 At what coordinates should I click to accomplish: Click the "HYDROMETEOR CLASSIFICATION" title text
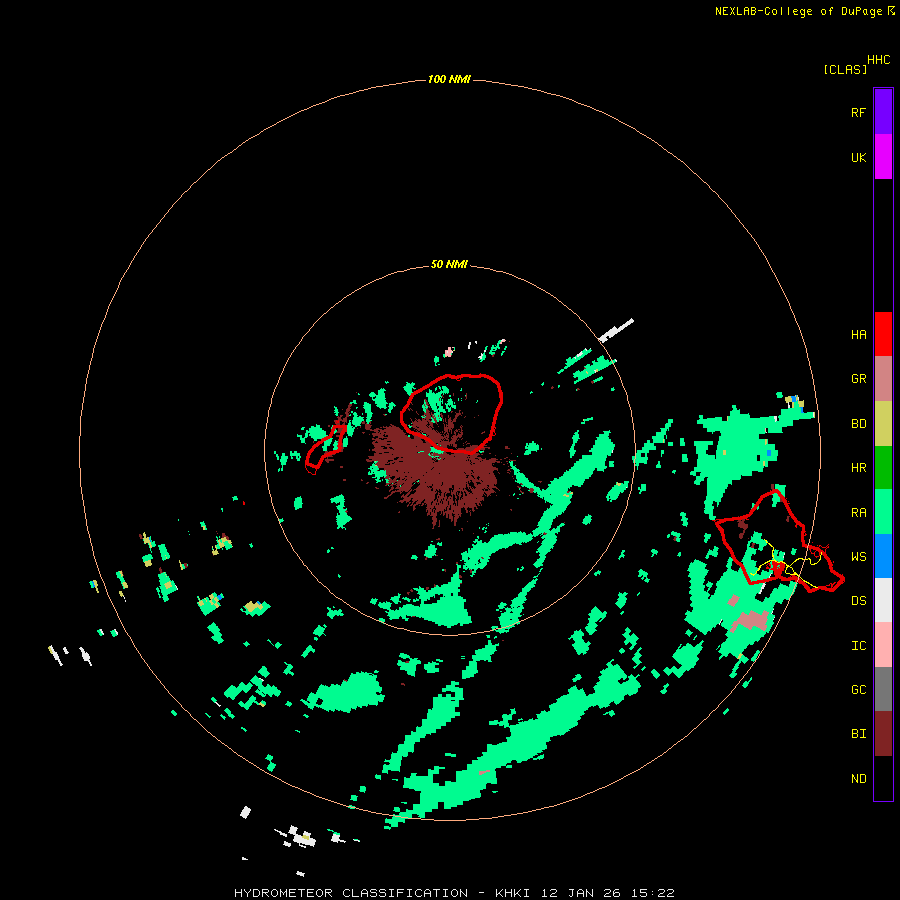pos(351,893)
